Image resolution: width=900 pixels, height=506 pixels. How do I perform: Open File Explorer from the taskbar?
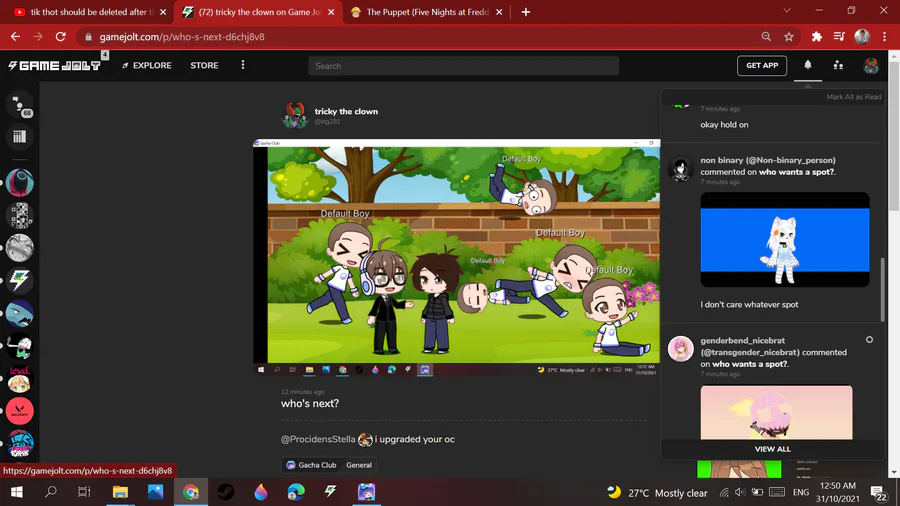click(120, 492)
